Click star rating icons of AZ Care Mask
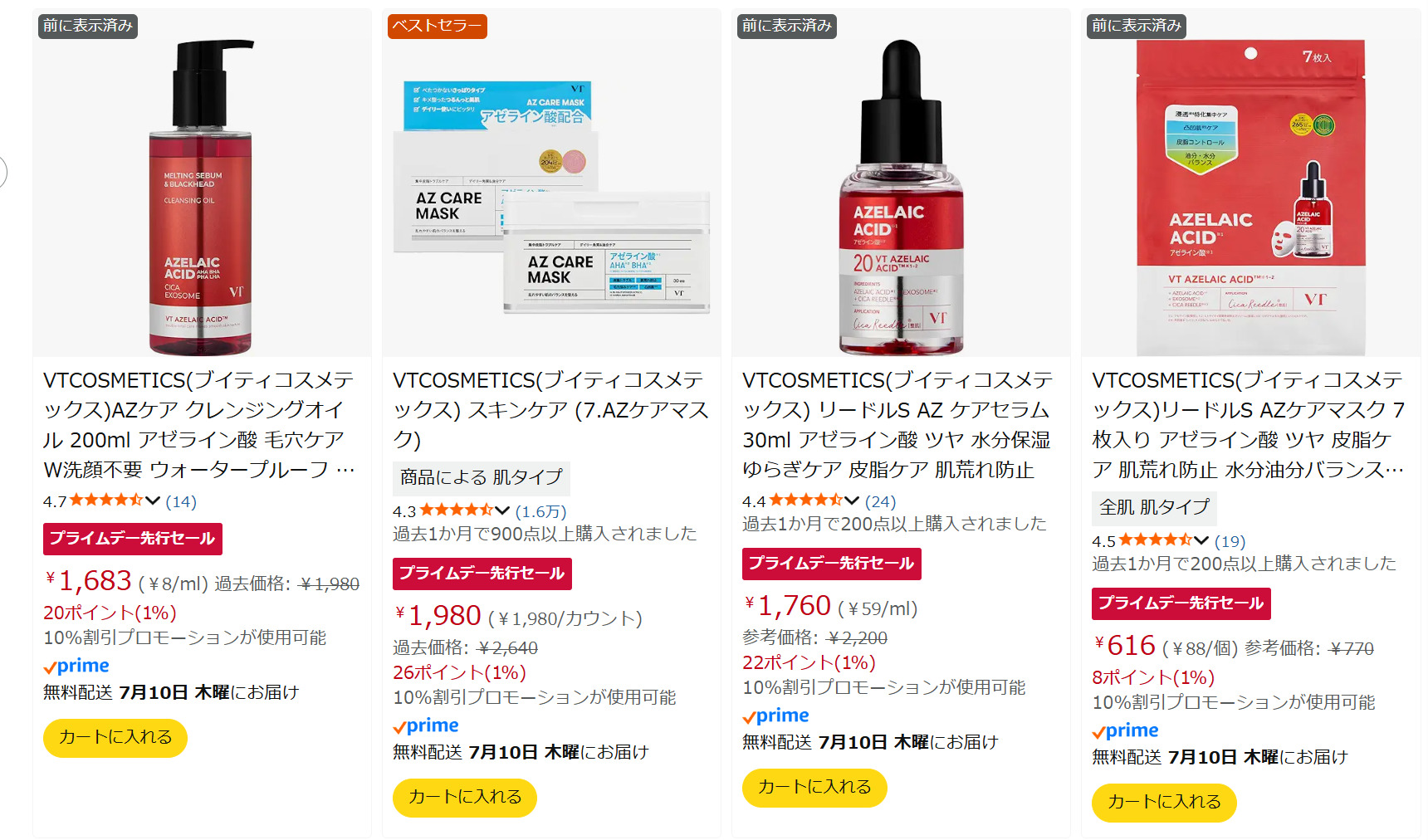This screenshot has height=840, width=1428. click(x=457, y=510)
